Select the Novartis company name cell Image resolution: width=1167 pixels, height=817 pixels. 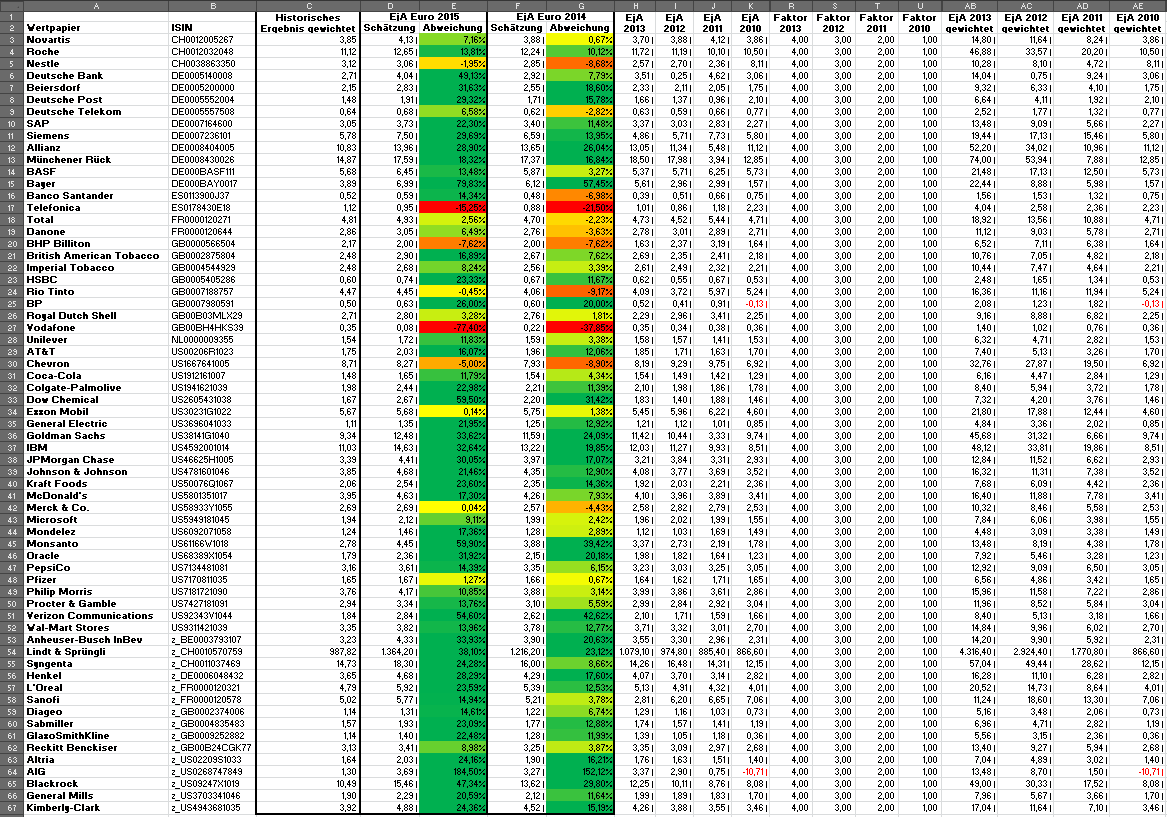pos(96,39)
